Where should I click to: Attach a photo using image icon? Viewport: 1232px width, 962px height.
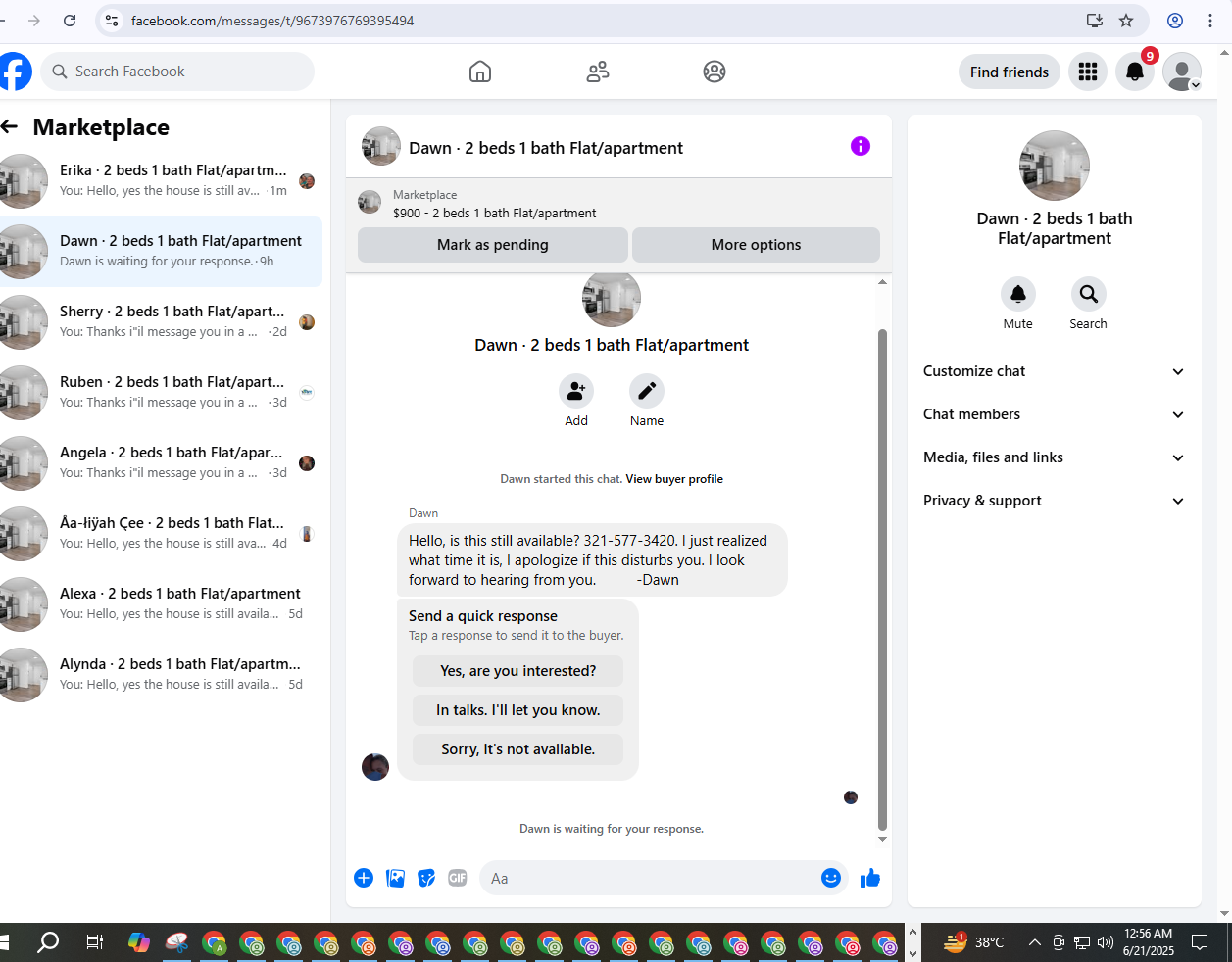coord(396,878)
